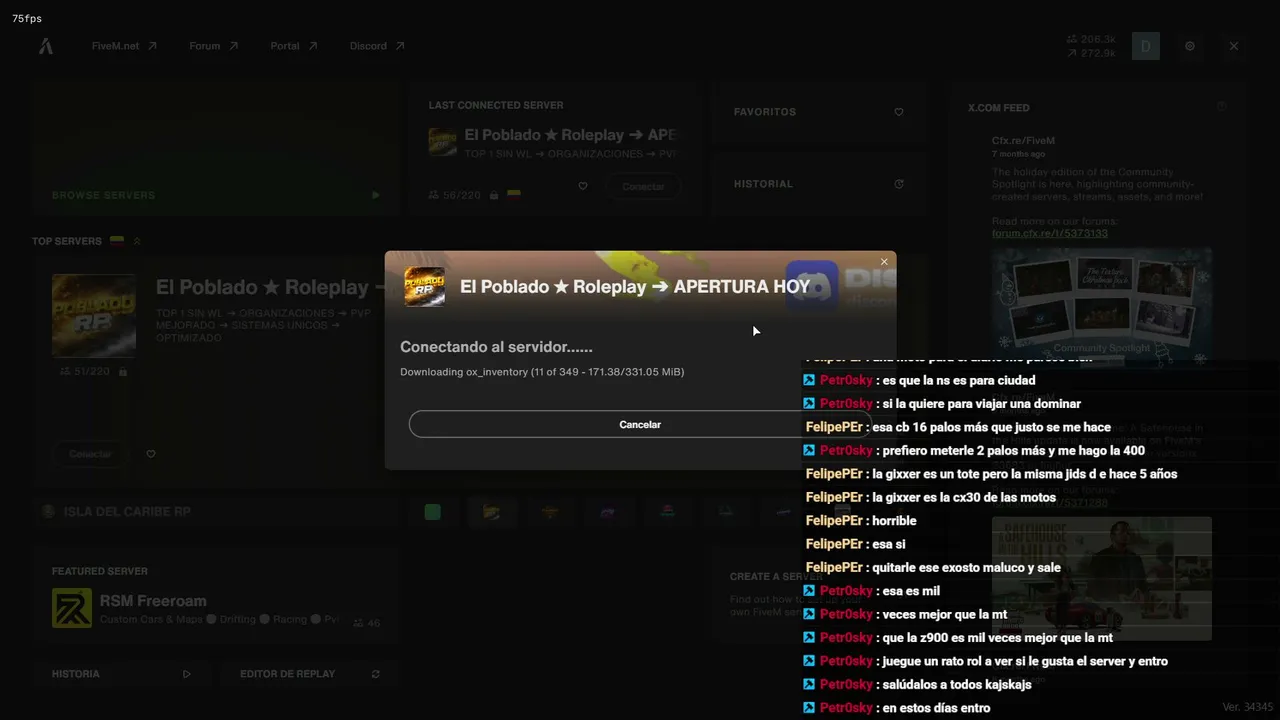This screenshot has height=720, width=1280.
Task: Click badge icon beside 'es que la ns es para ciudad'
Action: pyautogui.click(x=810, y=380)
